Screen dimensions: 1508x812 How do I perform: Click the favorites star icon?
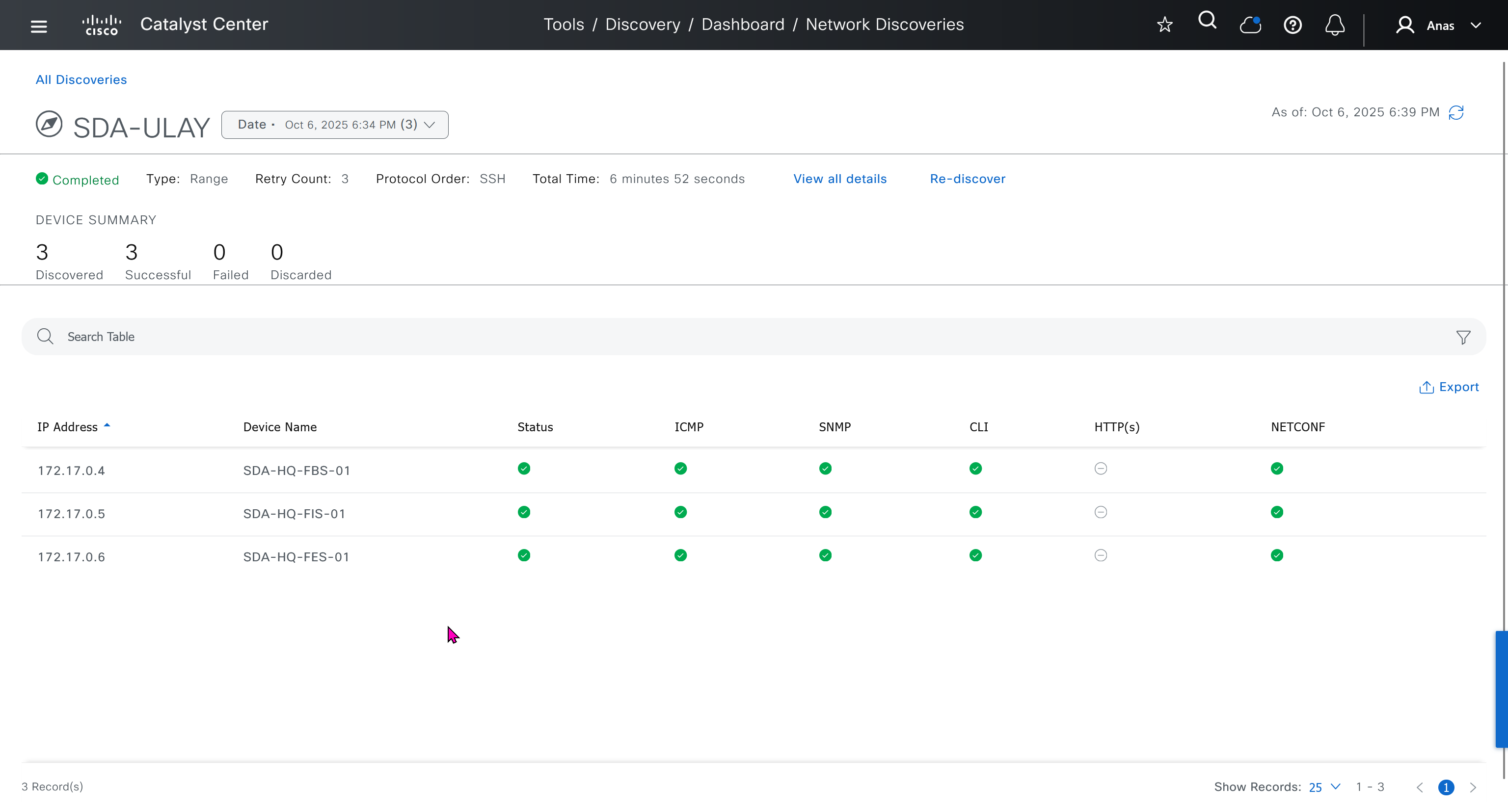click(x=1164, y=25)
